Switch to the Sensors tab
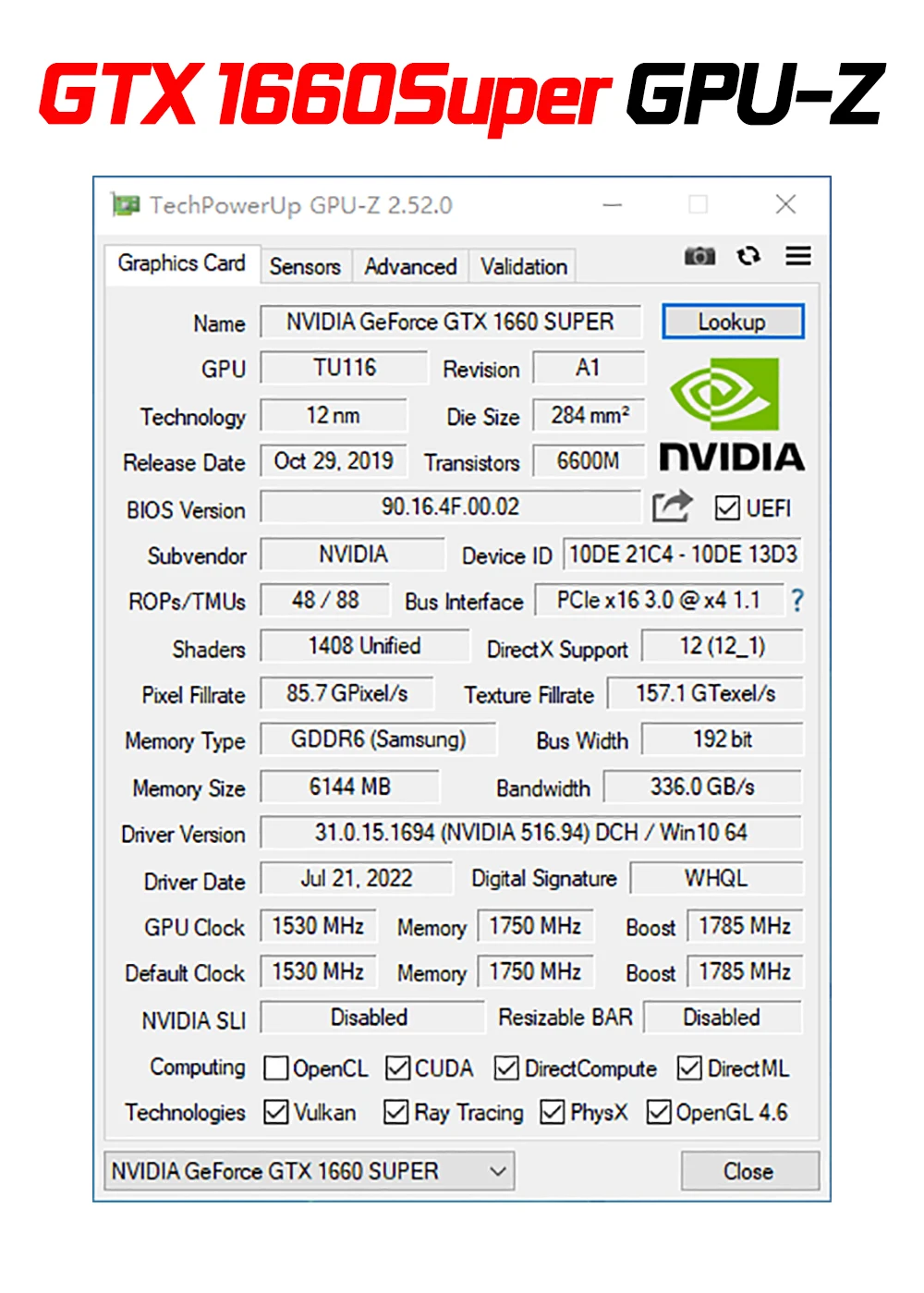Viewport: 924px width, 1293px height. tap(306, 266)
